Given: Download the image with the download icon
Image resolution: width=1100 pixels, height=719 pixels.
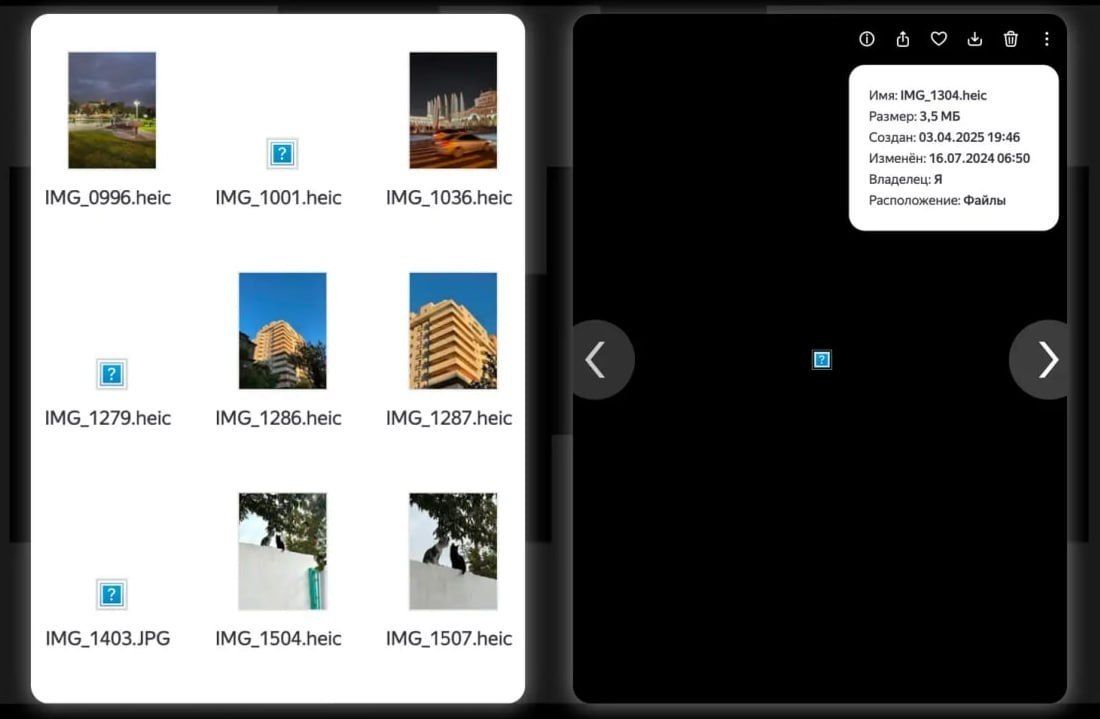Looking at the screenshot, I should pyautogui.click(x=974, y=39).
